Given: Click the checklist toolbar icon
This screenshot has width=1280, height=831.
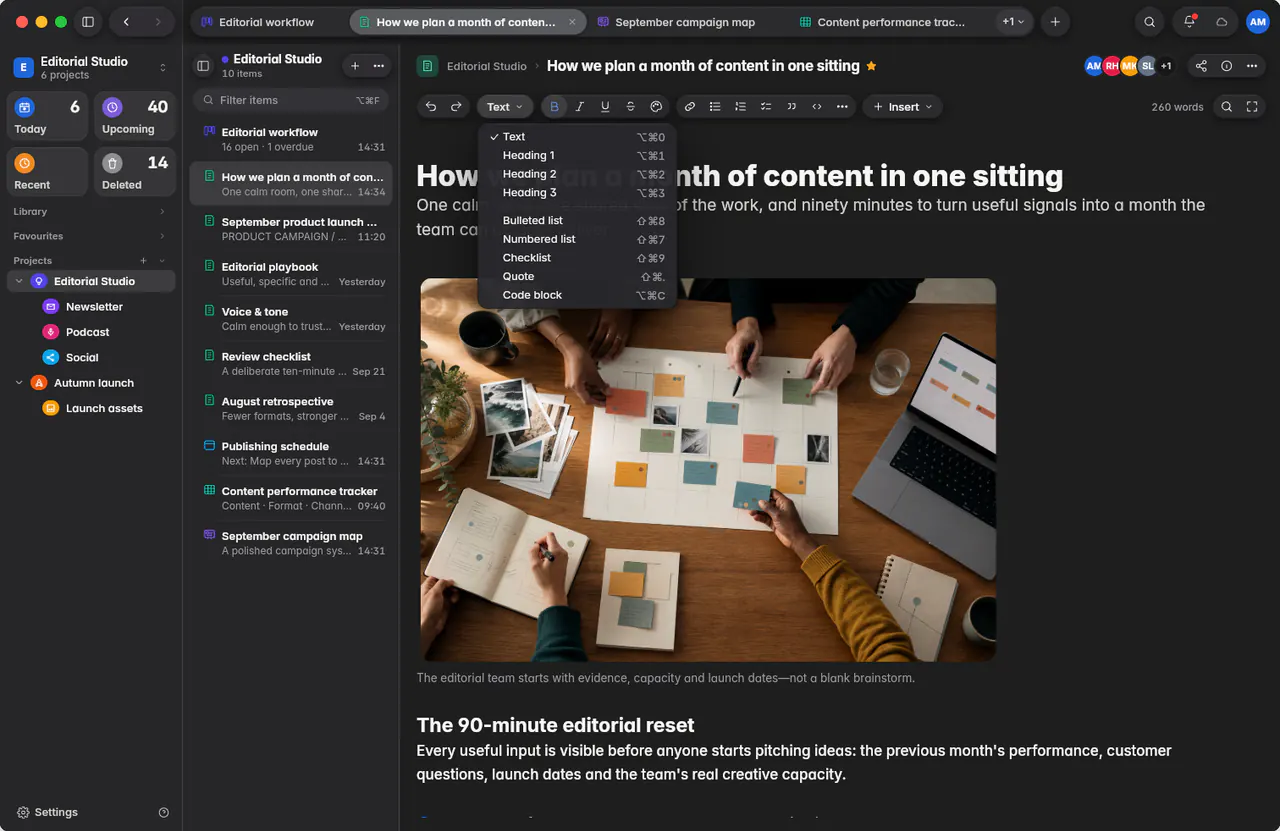Looking at the screenshot, I should 766,107.
